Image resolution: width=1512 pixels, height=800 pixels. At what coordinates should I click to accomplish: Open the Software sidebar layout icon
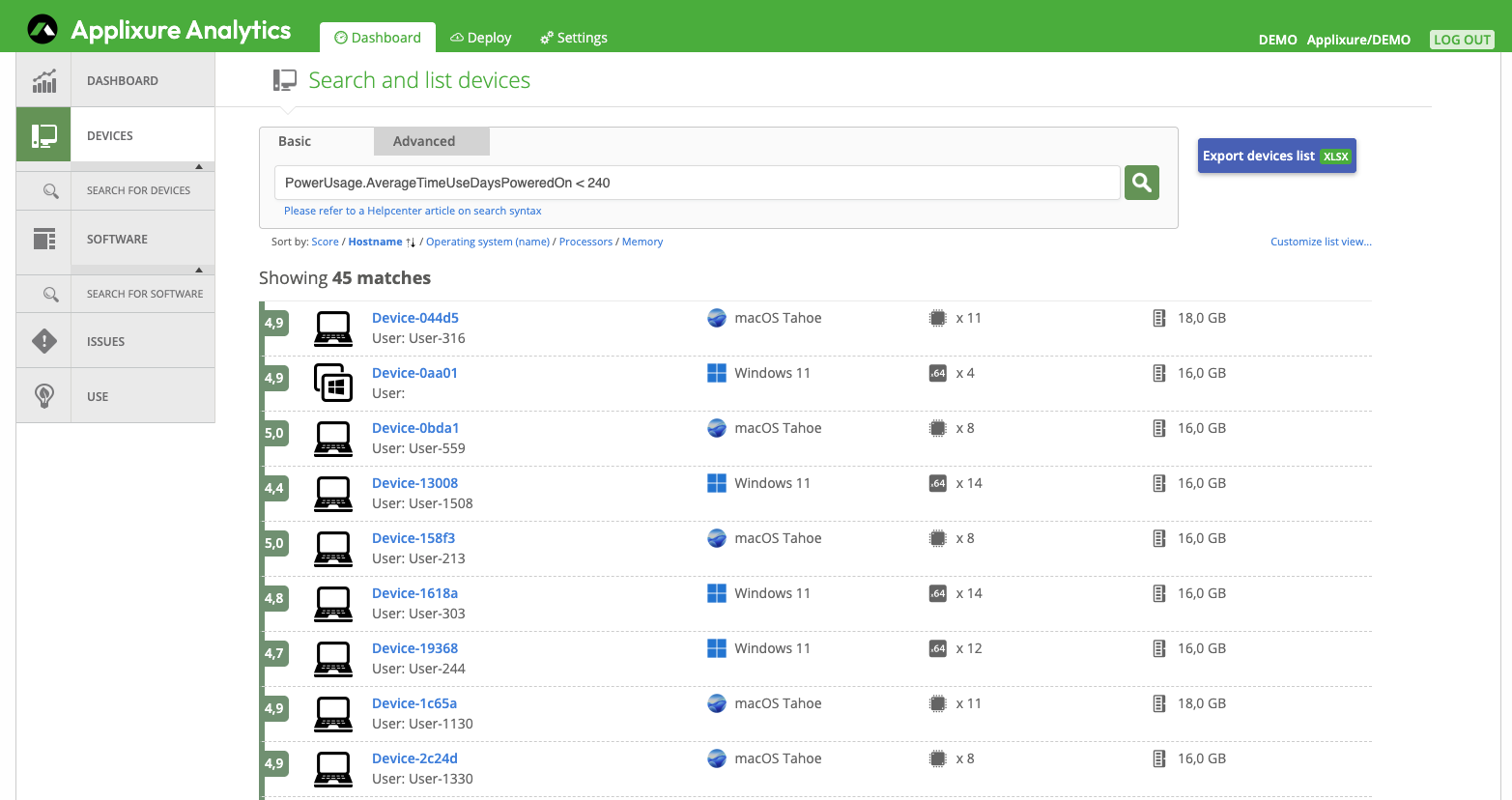(x=44, y=239)
